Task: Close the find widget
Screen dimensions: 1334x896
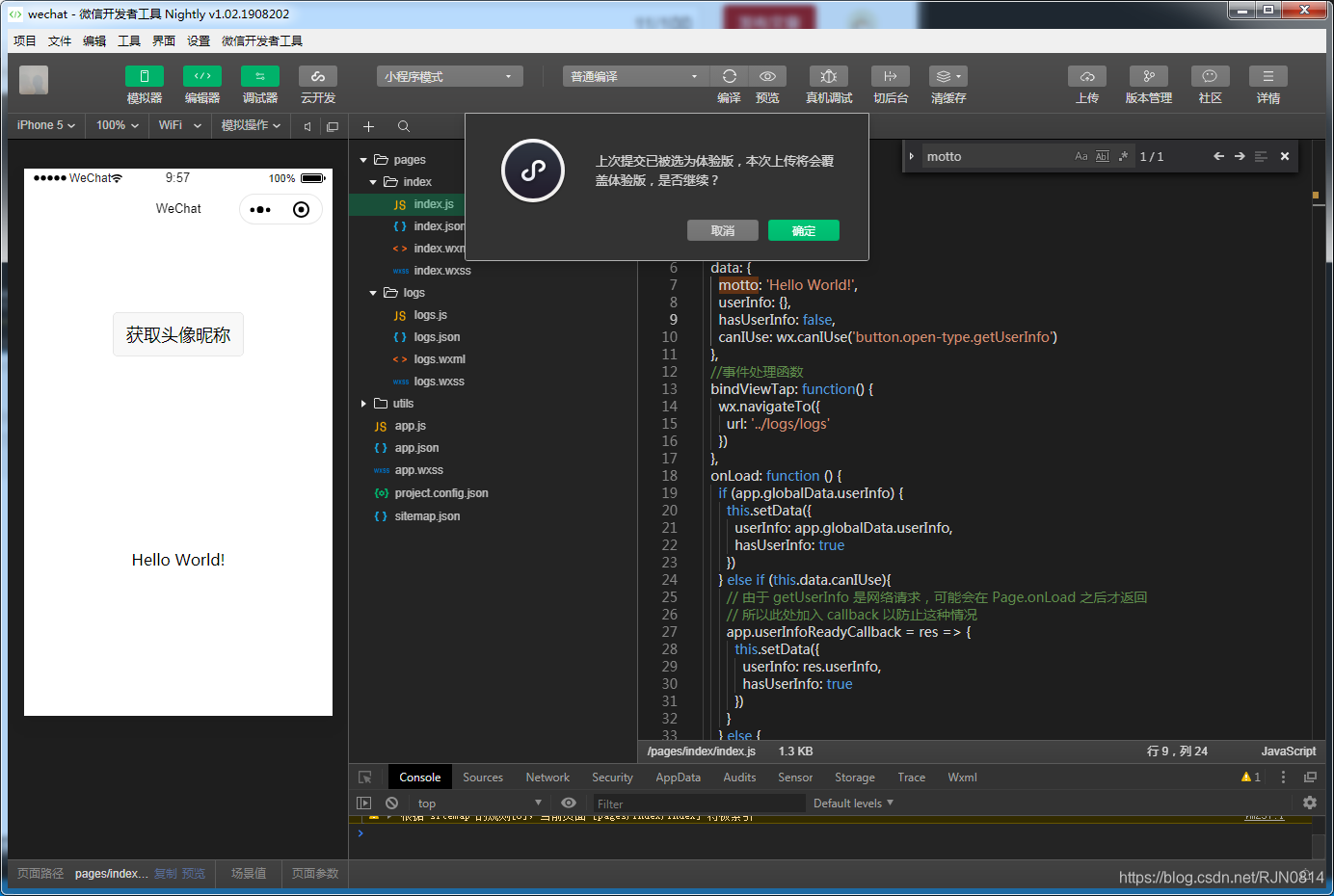Action: tap(1284, 156)
